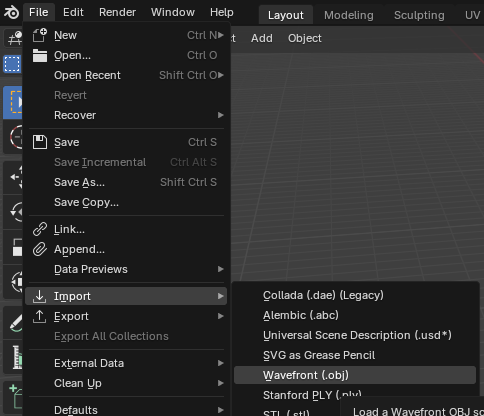Click the Clean Up submenu arrow
Viewport: 484px width, 416px height.
(x=220, y=383)
